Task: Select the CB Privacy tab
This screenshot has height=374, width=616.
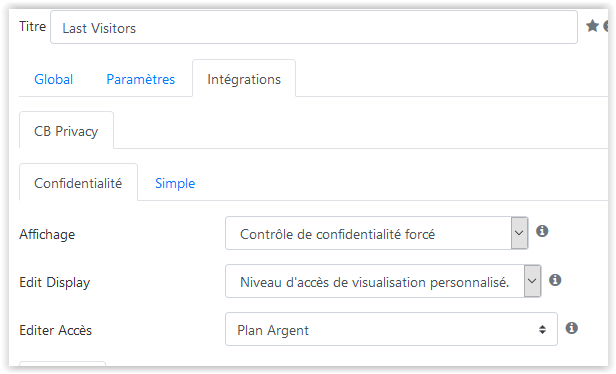Action: tap(66, 131)
